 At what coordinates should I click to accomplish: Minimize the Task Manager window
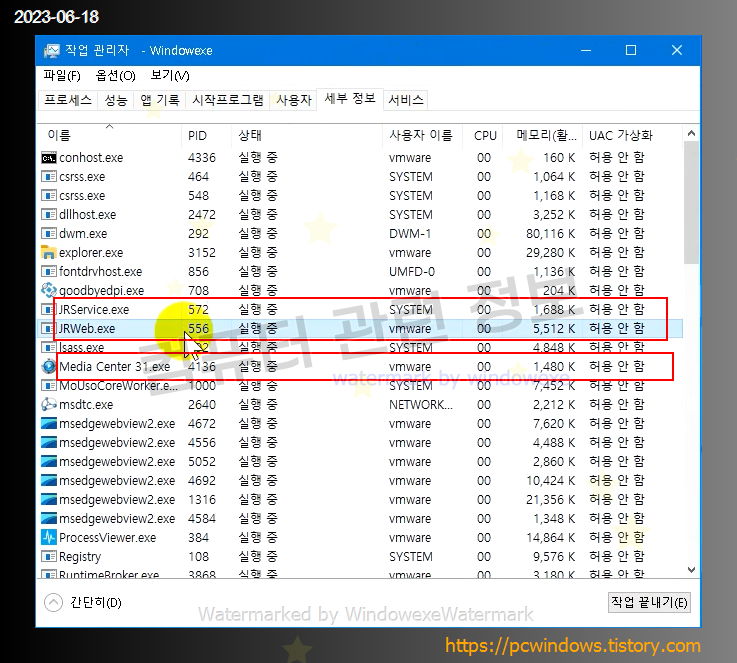point(586,50)
